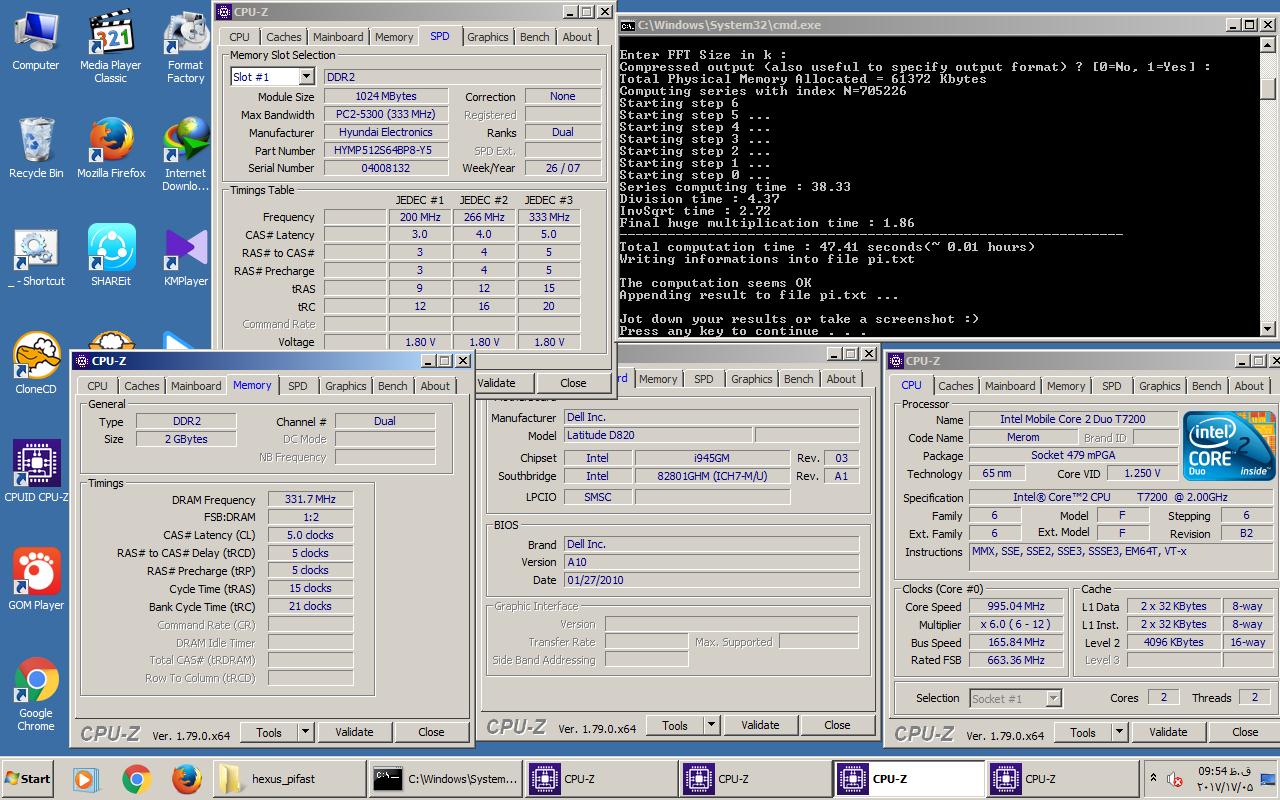Open KMPlayer desktop shortcut
Viewport: 1280px width, 800px height.
186,256
